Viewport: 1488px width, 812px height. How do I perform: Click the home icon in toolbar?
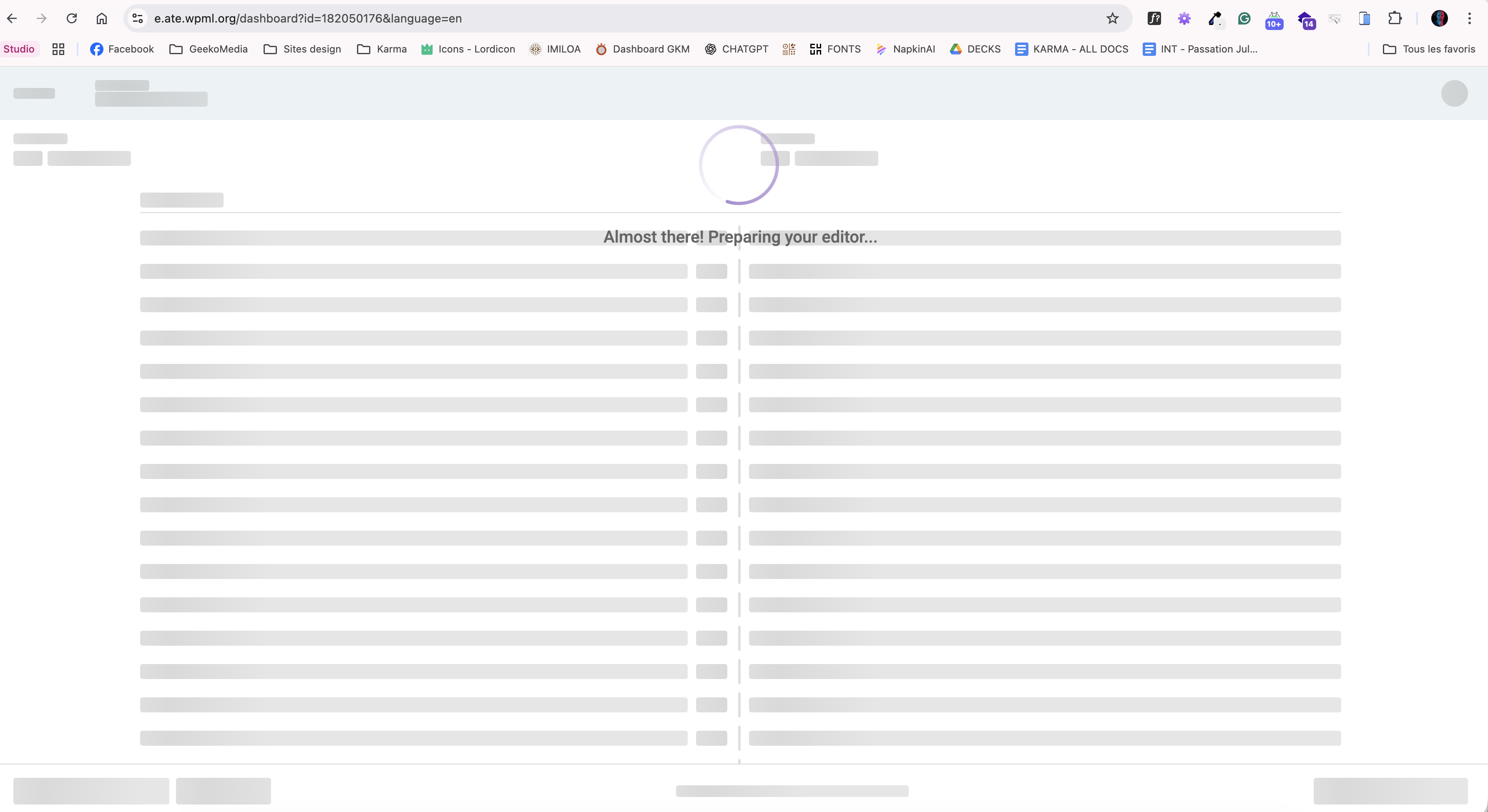click(x=102, y=18)
